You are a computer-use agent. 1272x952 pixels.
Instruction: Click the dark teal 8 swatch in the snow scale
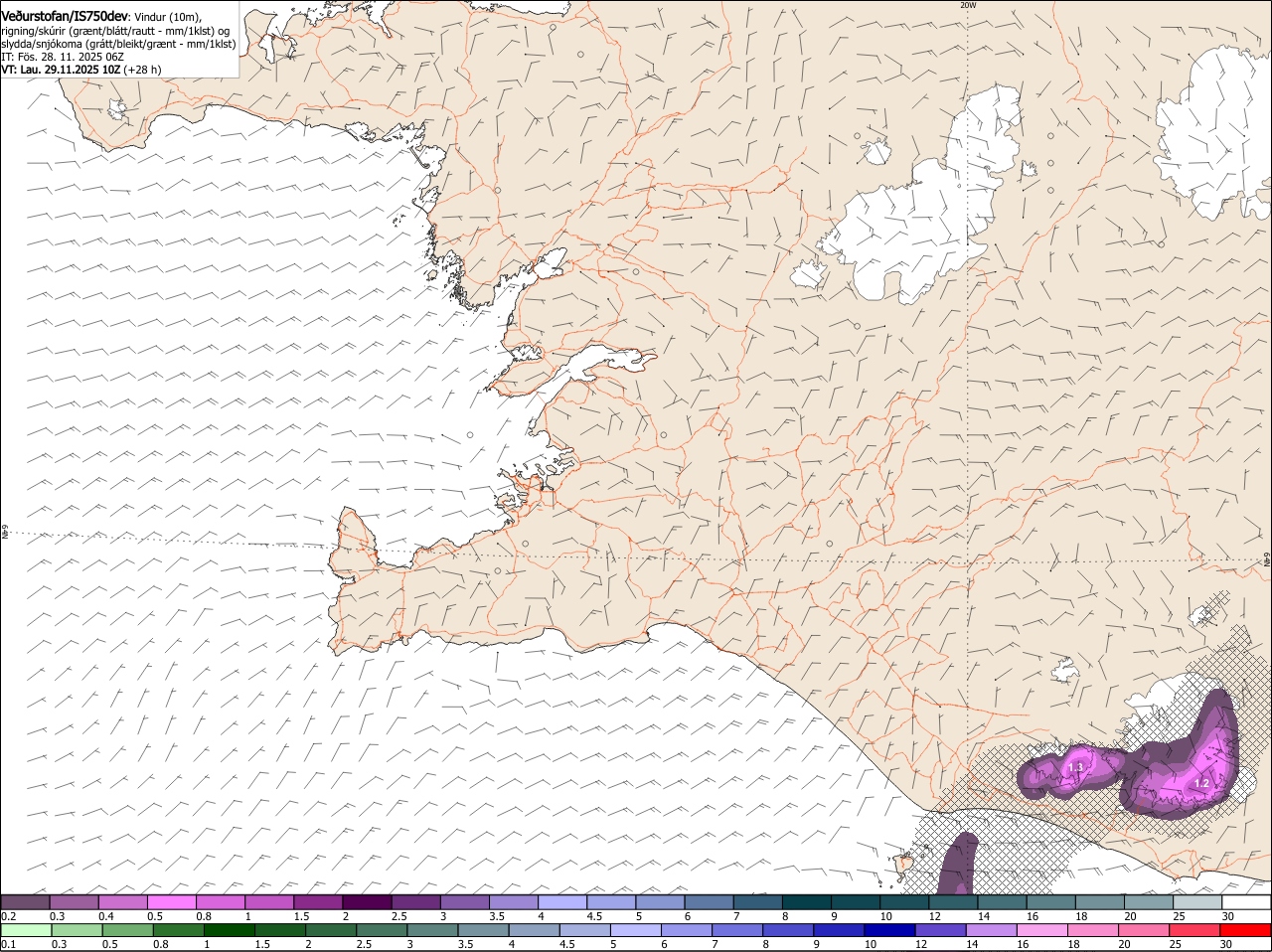(806, 902)
